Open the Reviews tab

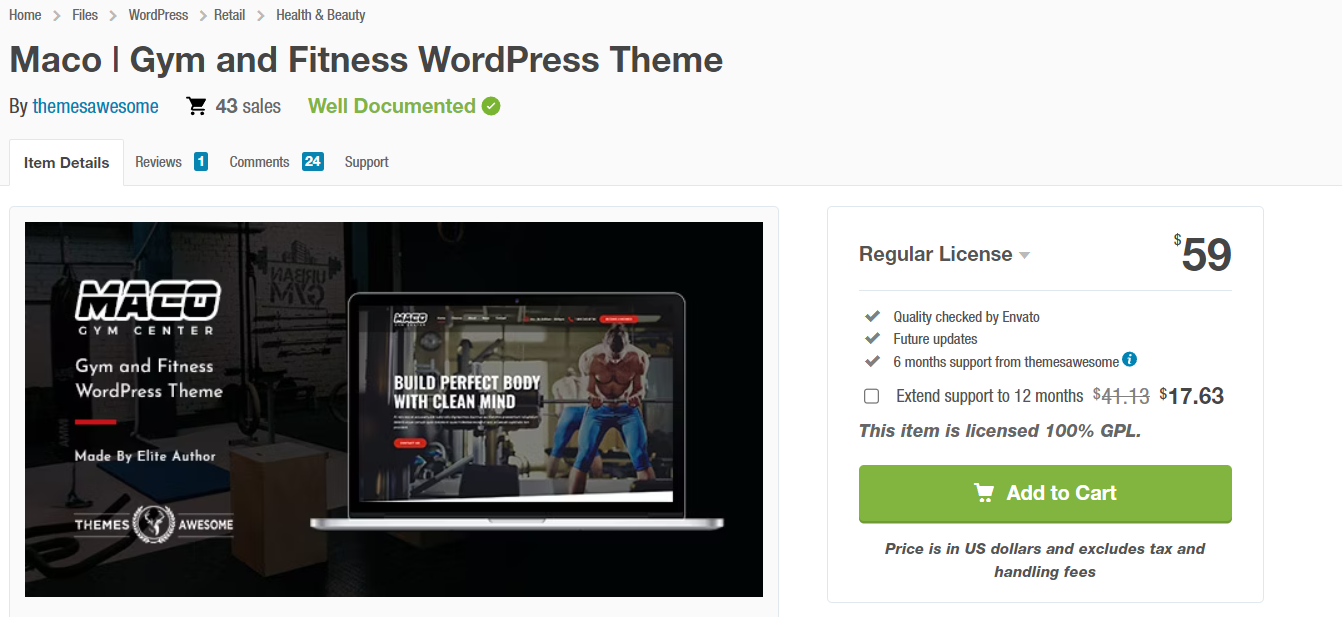click(x=158, y=162)
